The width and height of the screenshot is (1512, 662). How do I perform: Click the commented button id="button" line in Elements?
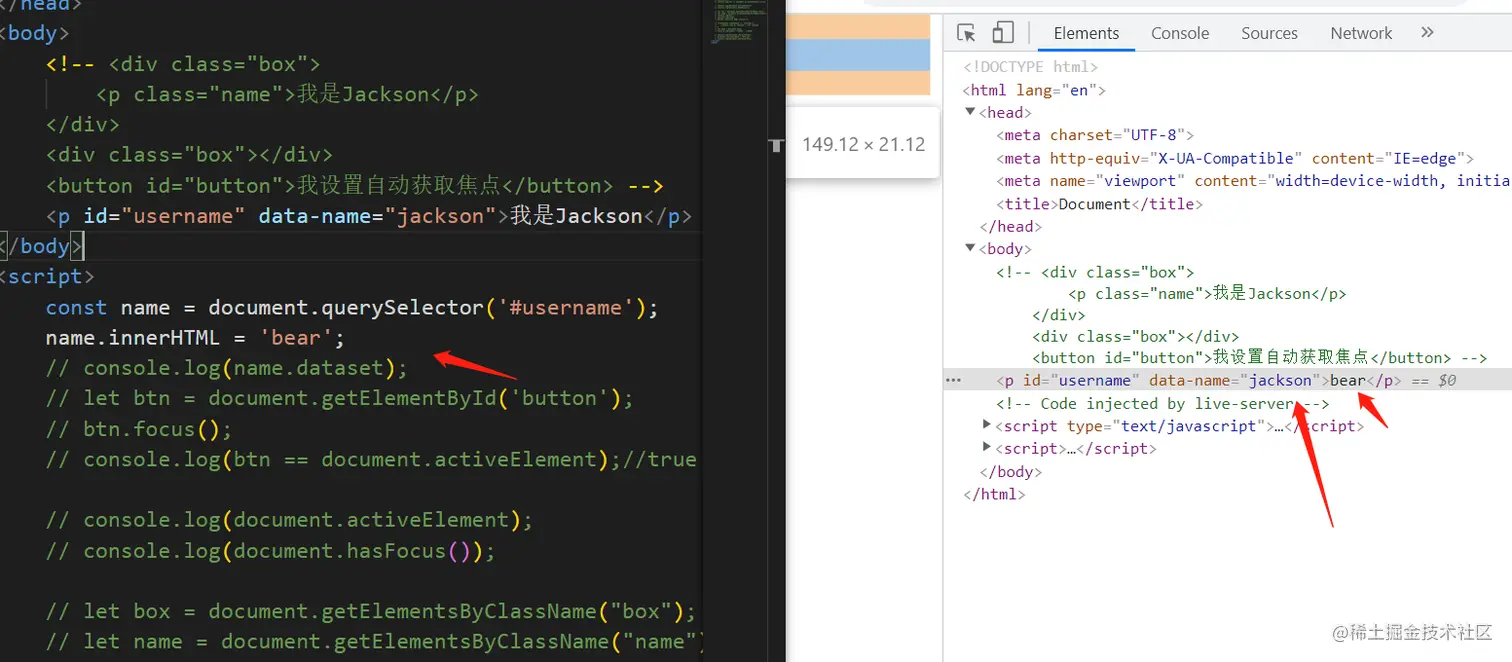click(1260, 357)
